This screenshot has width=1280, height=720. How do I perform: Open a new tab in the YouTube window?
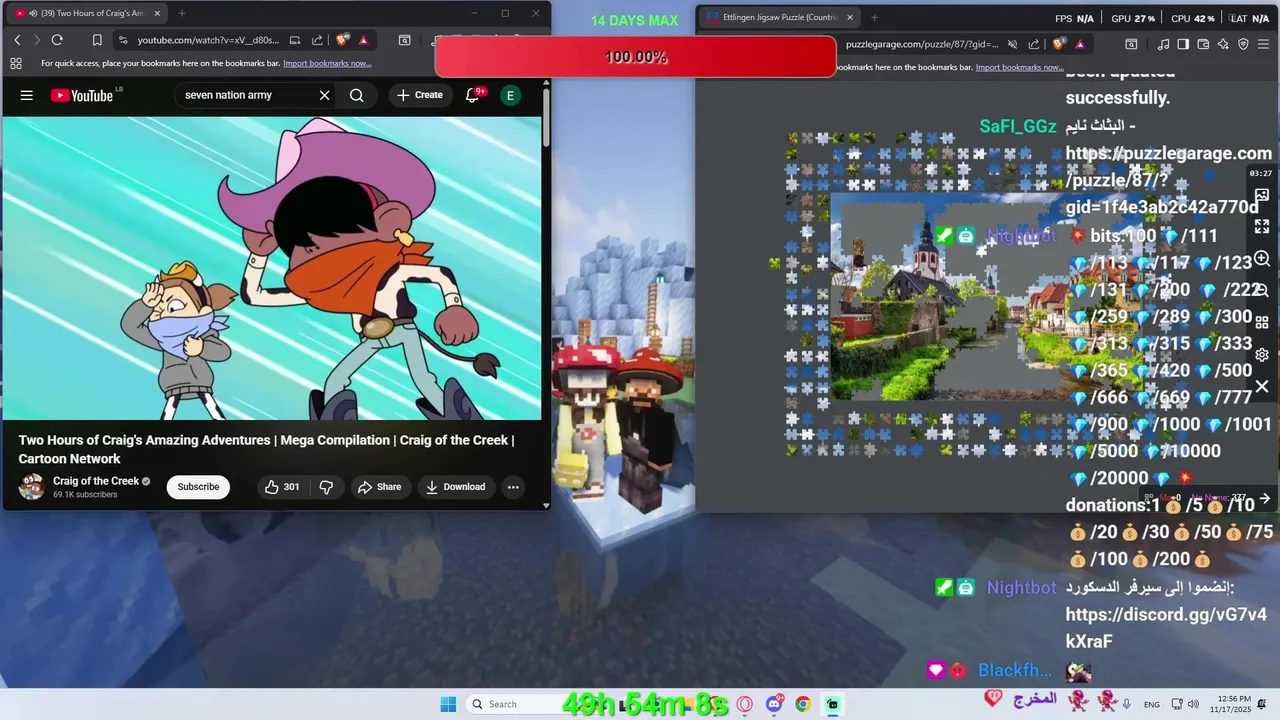[181, 13]
